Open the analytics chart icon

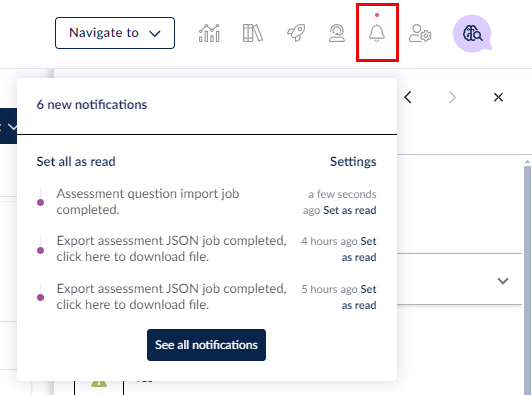(x=209, y=33)
